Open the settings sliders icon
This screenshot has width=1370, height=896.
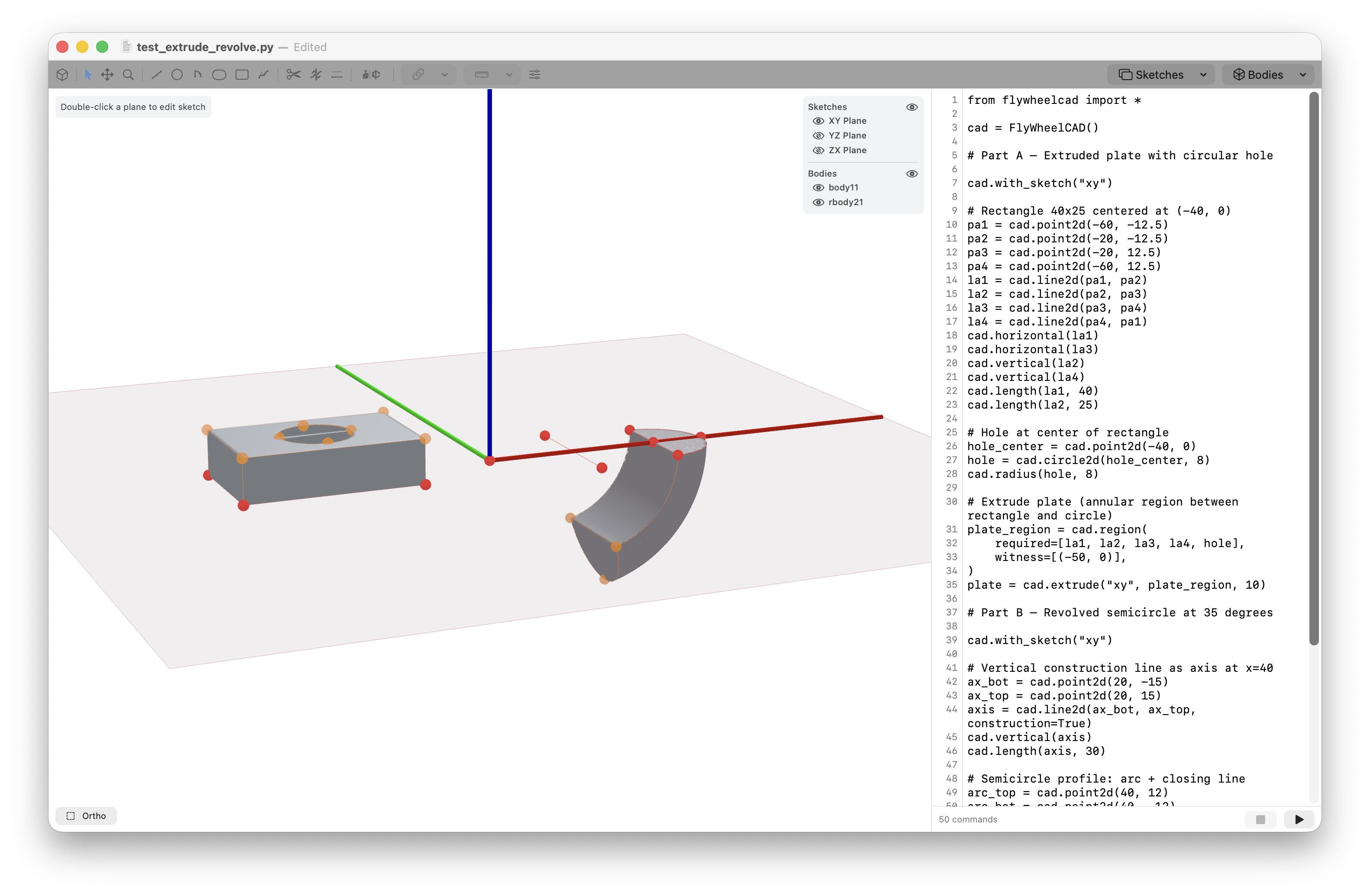tap(534, 75)
